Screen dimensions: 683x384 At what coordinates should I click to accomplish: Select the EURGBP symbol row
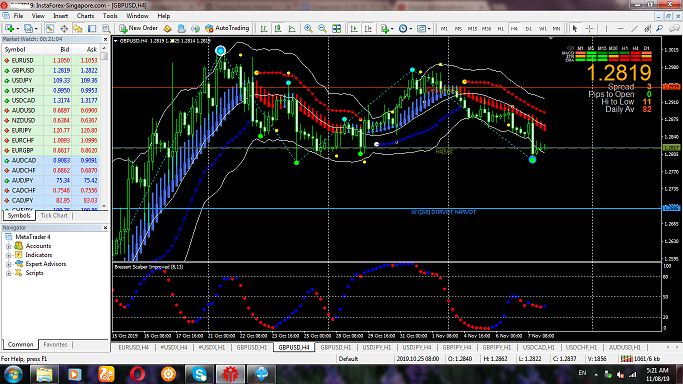click(51, 151)
